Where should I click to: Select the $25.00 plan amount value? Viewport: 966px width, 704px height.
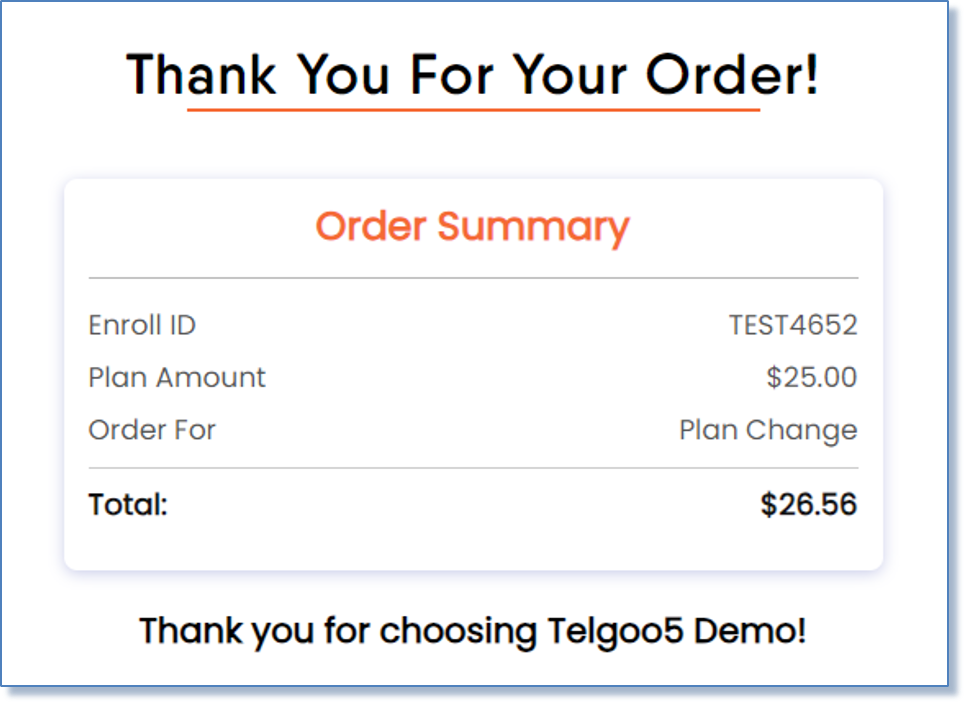(811, 377)
